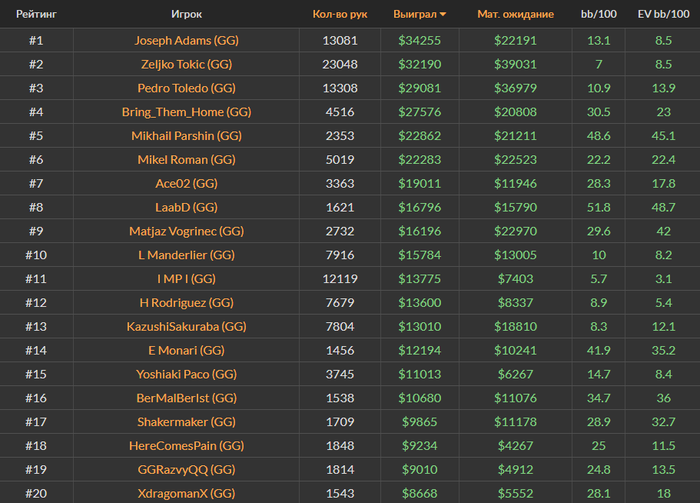Open BerMalBerIst (GG) player page
Screen dimensions: 700x503
click(187, 398)
